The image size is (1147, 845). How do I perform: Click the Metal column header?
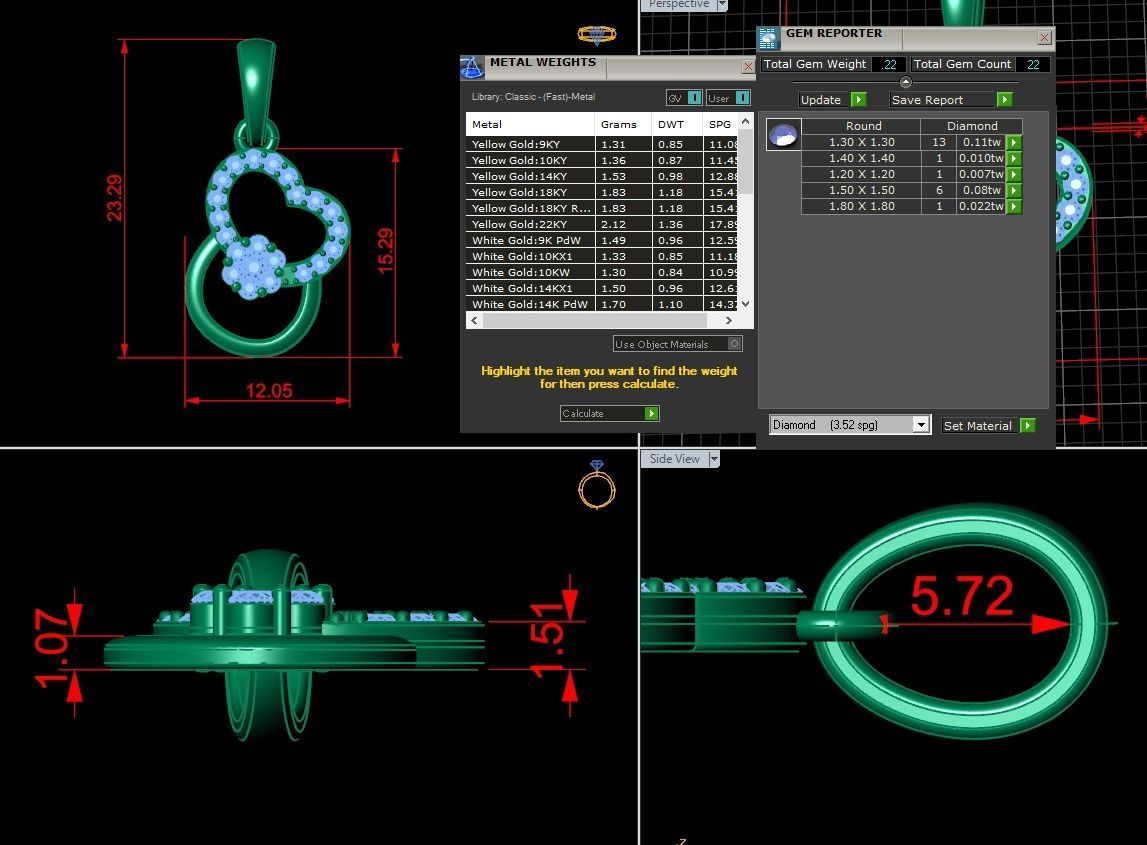(x=530, y=124)
